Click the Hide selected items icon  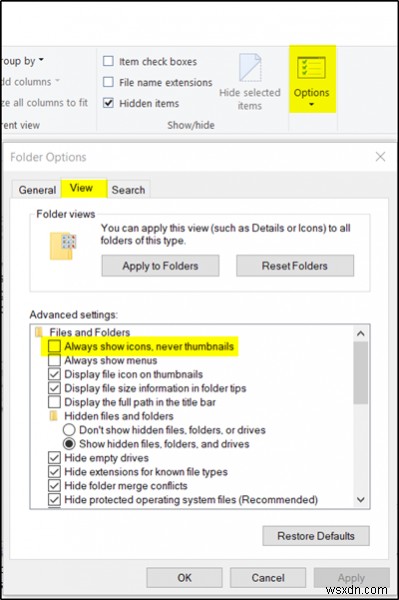250,68
